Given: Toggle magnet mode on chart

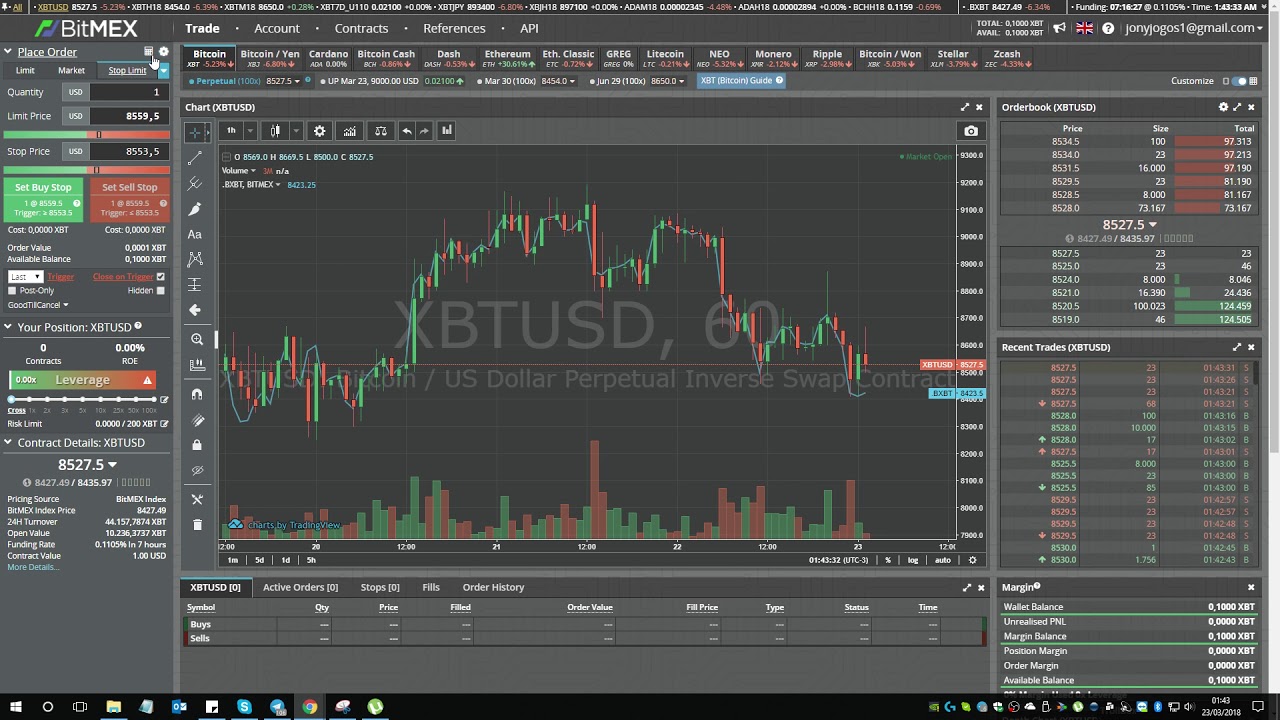Looking at the screenshot, I should (197, 394).
